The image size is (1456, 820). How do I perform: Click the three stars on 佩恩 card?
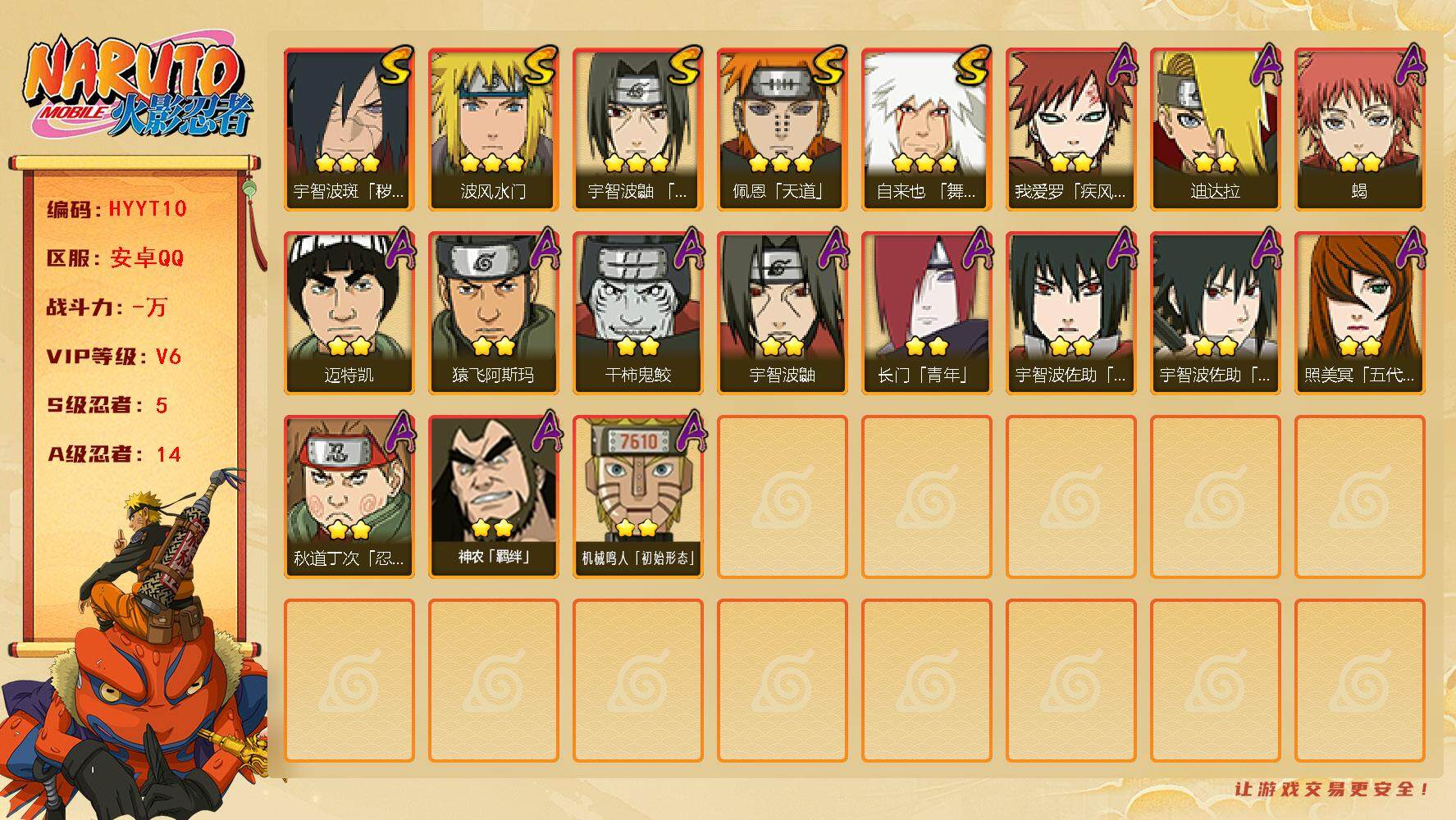(781, 162)
